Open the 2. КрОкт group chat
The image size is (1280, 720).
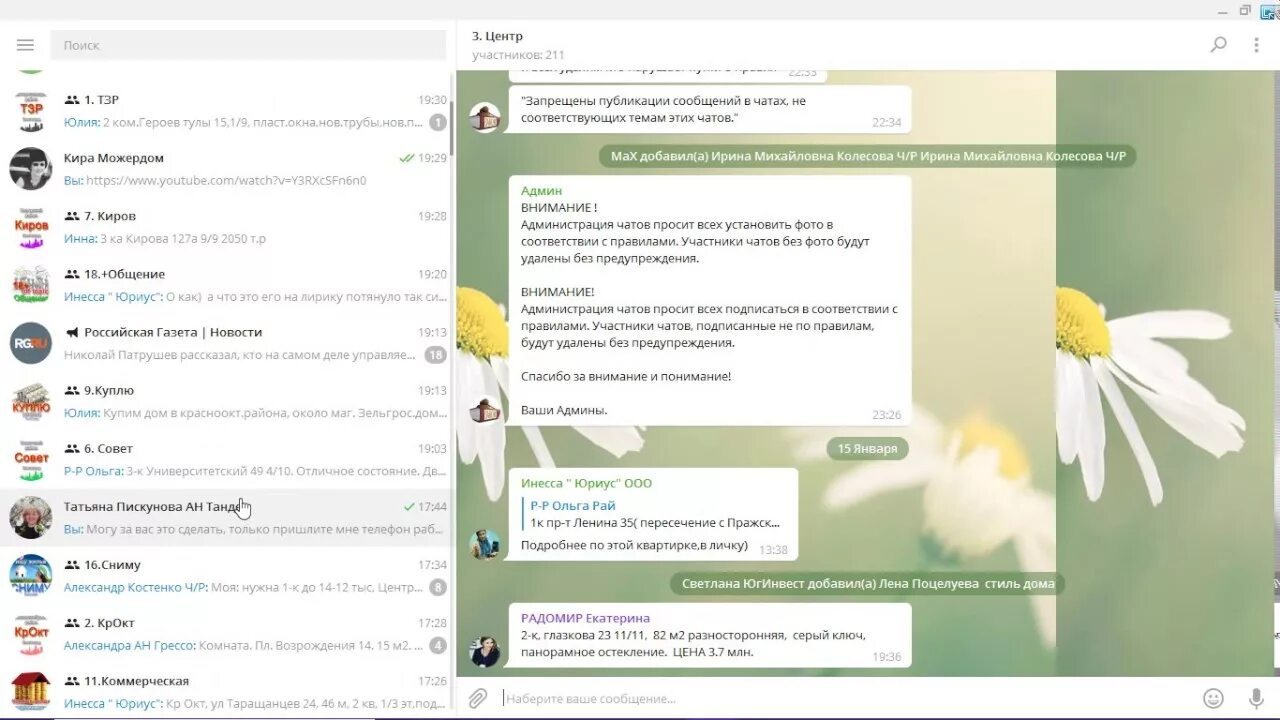[227, 633]
